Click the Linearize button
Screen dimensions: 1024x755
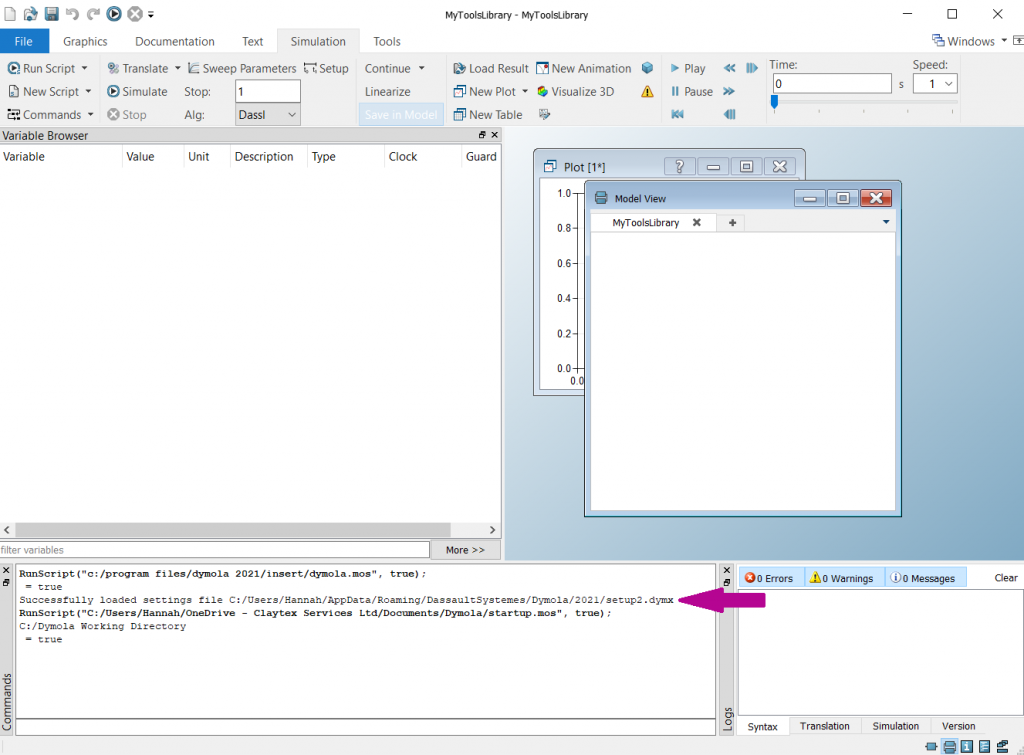pyautogui.click(x=387, y=91)
